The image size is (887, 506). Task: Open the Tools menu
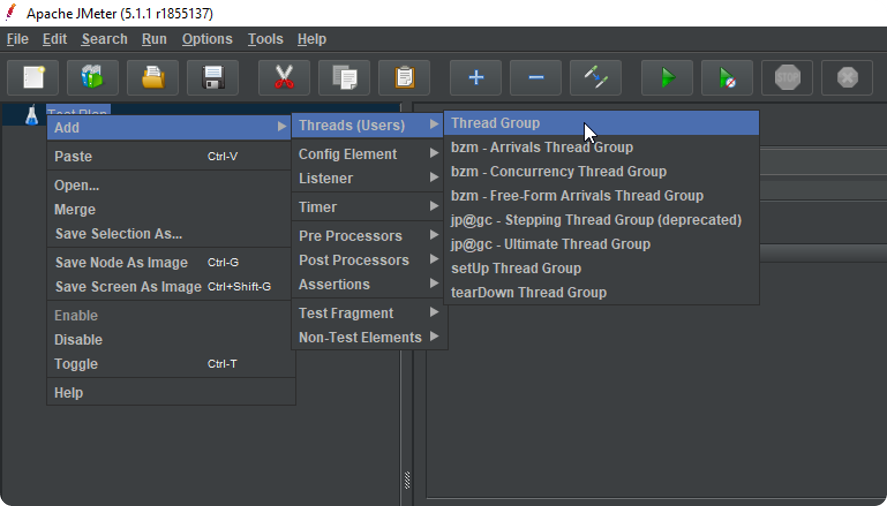(x=265, y=39)
